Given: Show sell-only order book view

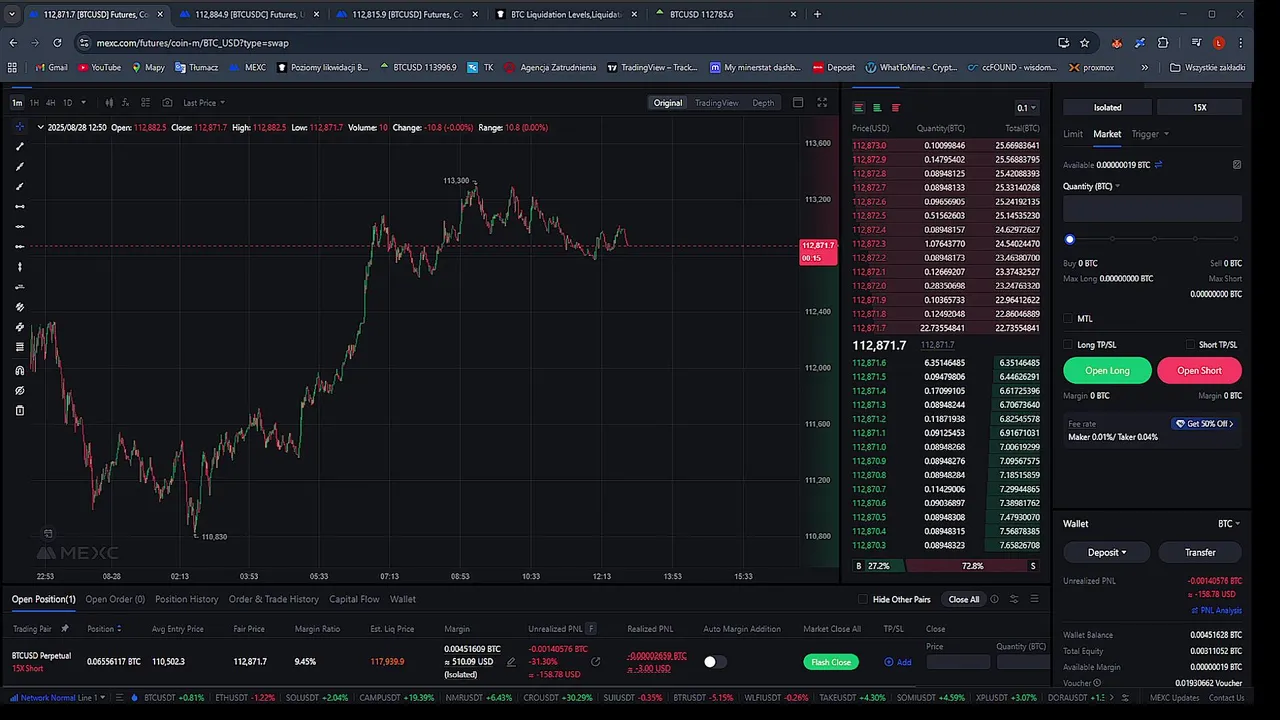Looking at the screenshot, I should 896,108.
